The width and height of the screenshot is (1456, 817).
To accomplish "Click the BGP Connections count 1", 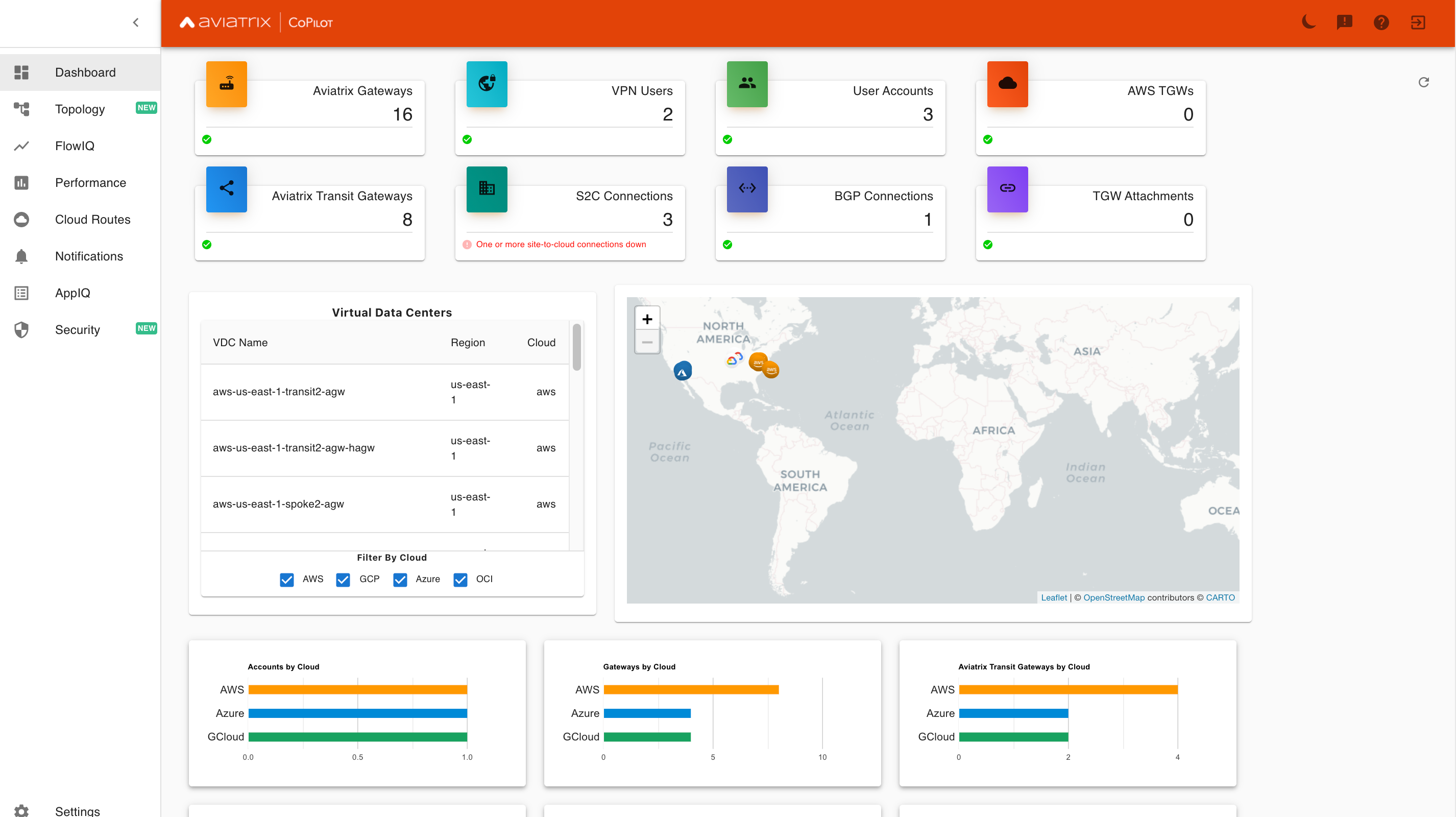I will click(x=928, y=220).
